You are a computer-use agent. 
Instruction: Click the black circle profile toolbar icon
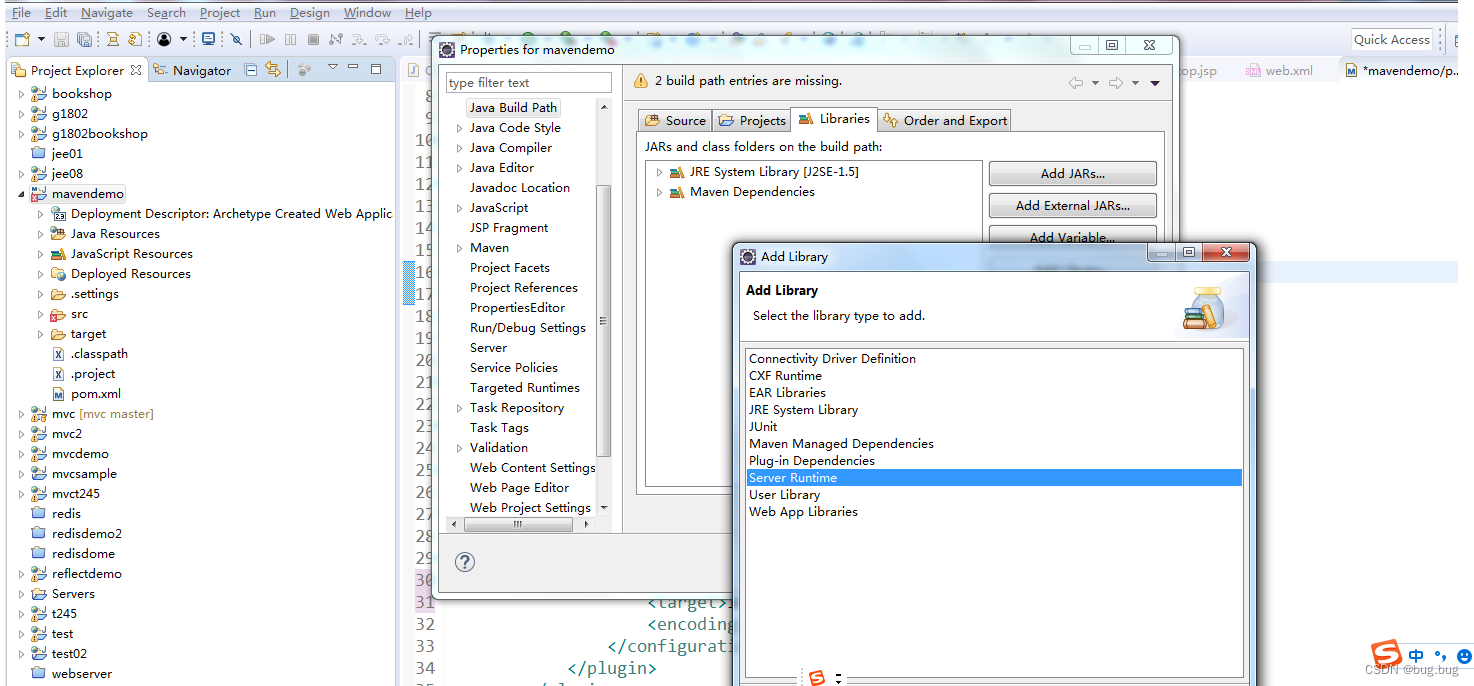[164, 40]
